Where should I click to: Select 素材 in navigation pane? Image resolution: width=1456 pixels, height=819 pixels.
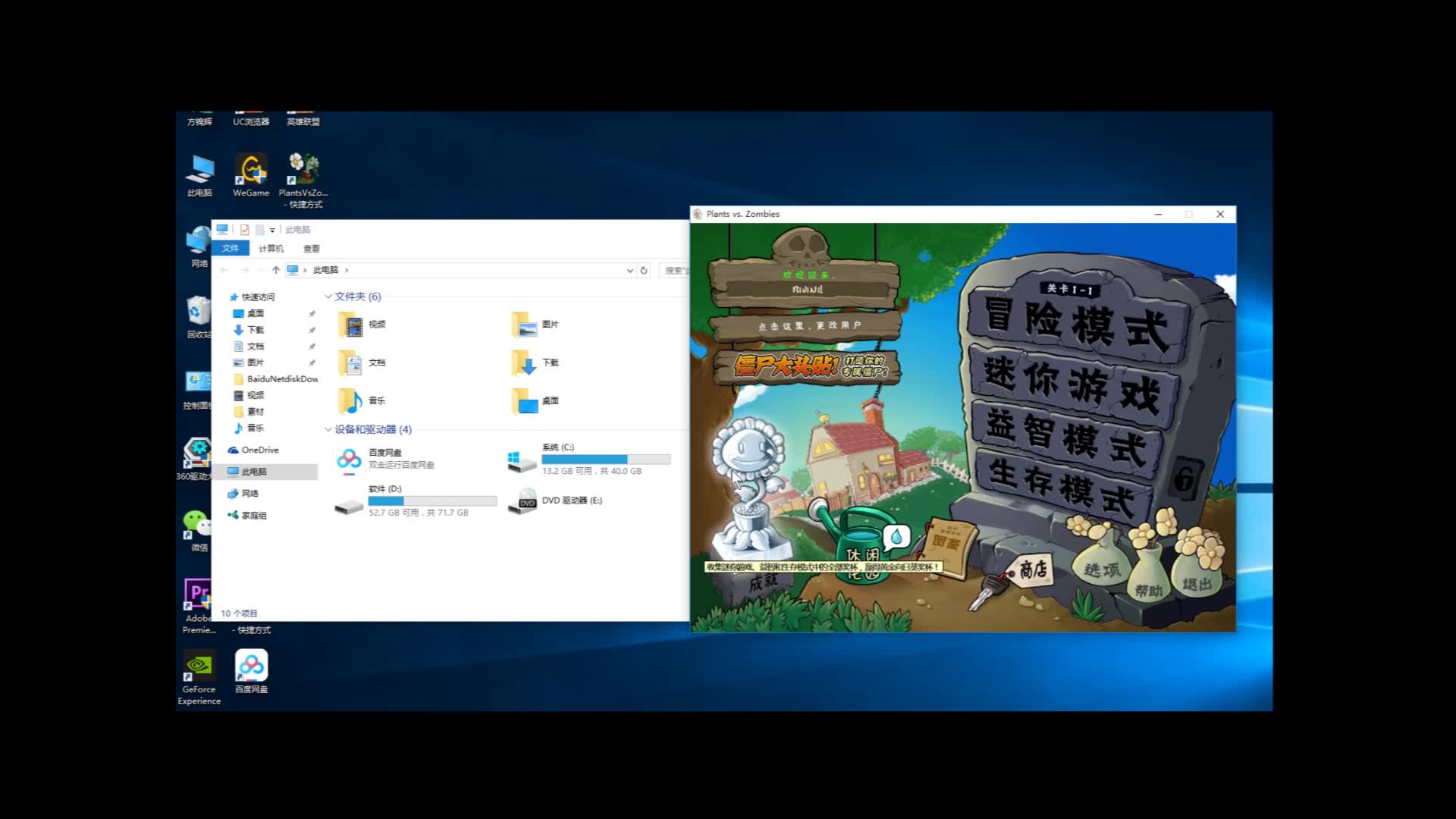[249, 412]
